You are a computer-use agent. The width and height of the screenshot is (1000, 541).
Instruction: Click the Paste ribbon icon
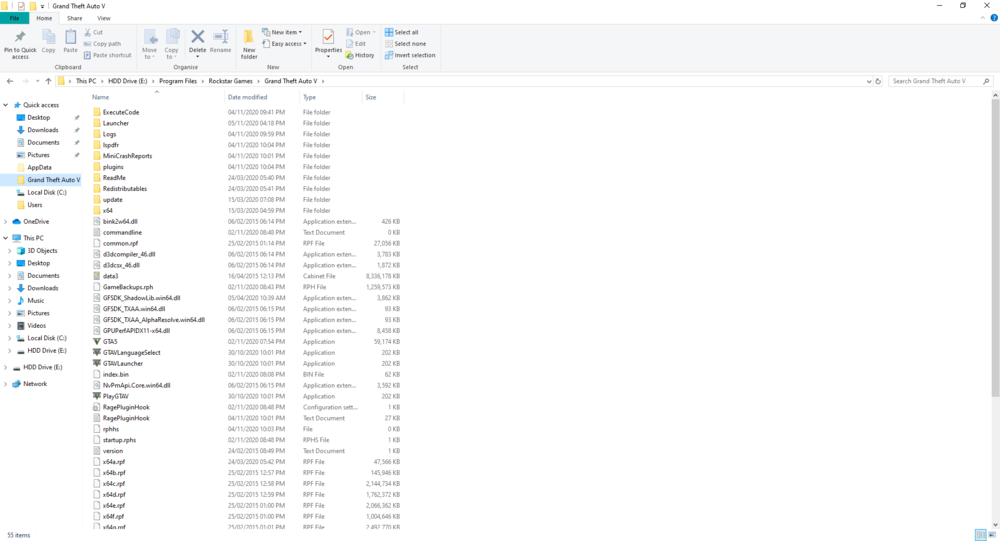(x=70, y=37)
